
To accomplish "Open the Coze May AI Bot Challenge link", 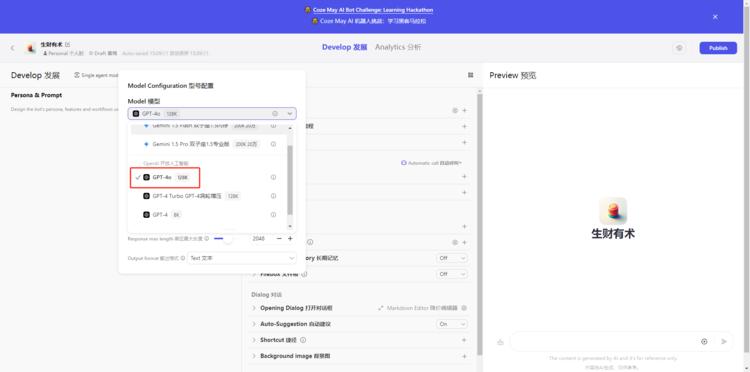I will click(373, 10).
